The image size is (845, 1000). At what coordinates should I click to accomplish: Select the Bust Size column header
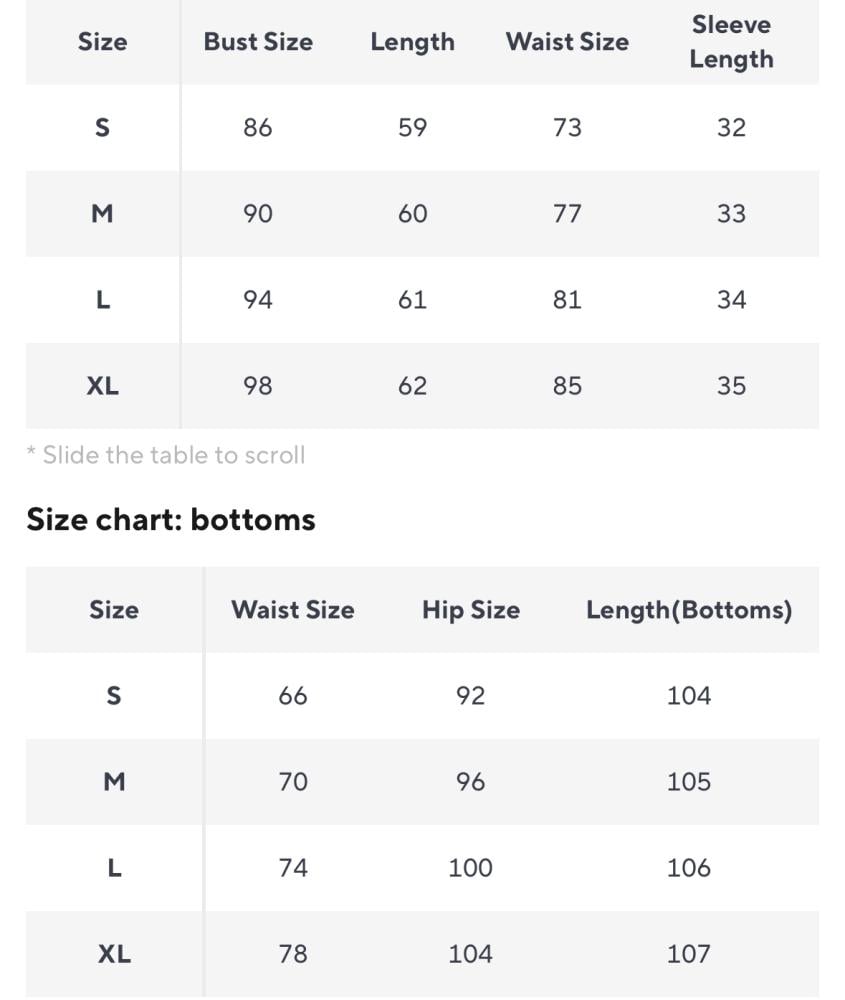[x=258, y=42]
